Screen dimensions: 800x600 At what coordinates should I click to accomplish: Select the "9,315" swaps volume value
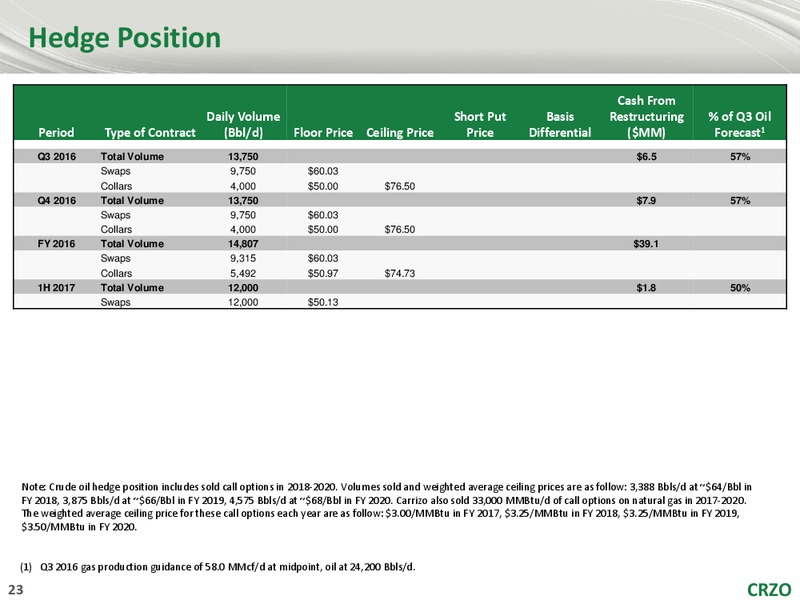click(243, 259)
